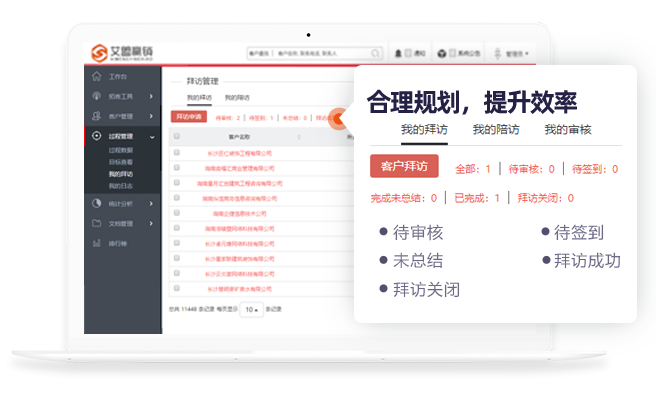Open the administrator account dropdown
Image resolution: width=656 pixels, height=399 pixels.
(x=517, y=54)
